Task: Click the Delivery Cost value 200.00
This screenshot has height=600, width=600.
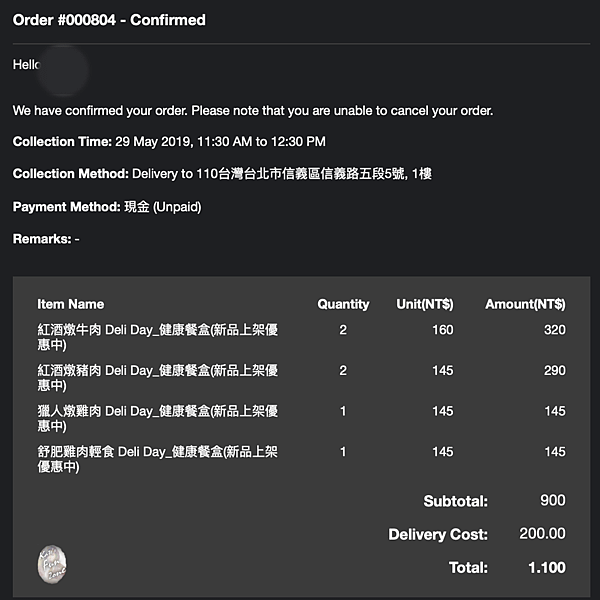Action: click(x=542, y=533)
